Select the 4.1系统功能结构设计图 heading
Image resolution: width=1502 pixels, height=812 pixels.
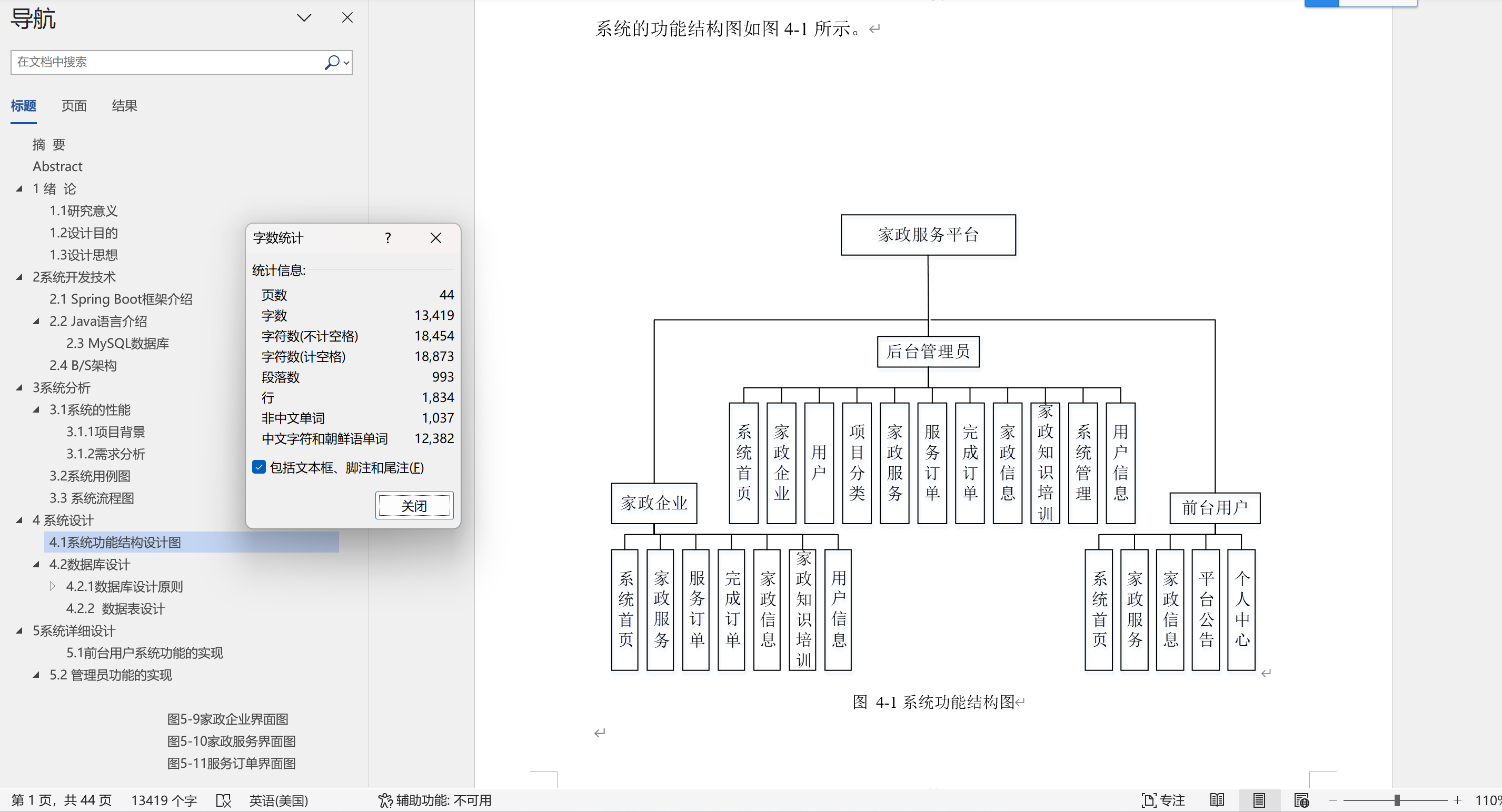tap(191, 542)
